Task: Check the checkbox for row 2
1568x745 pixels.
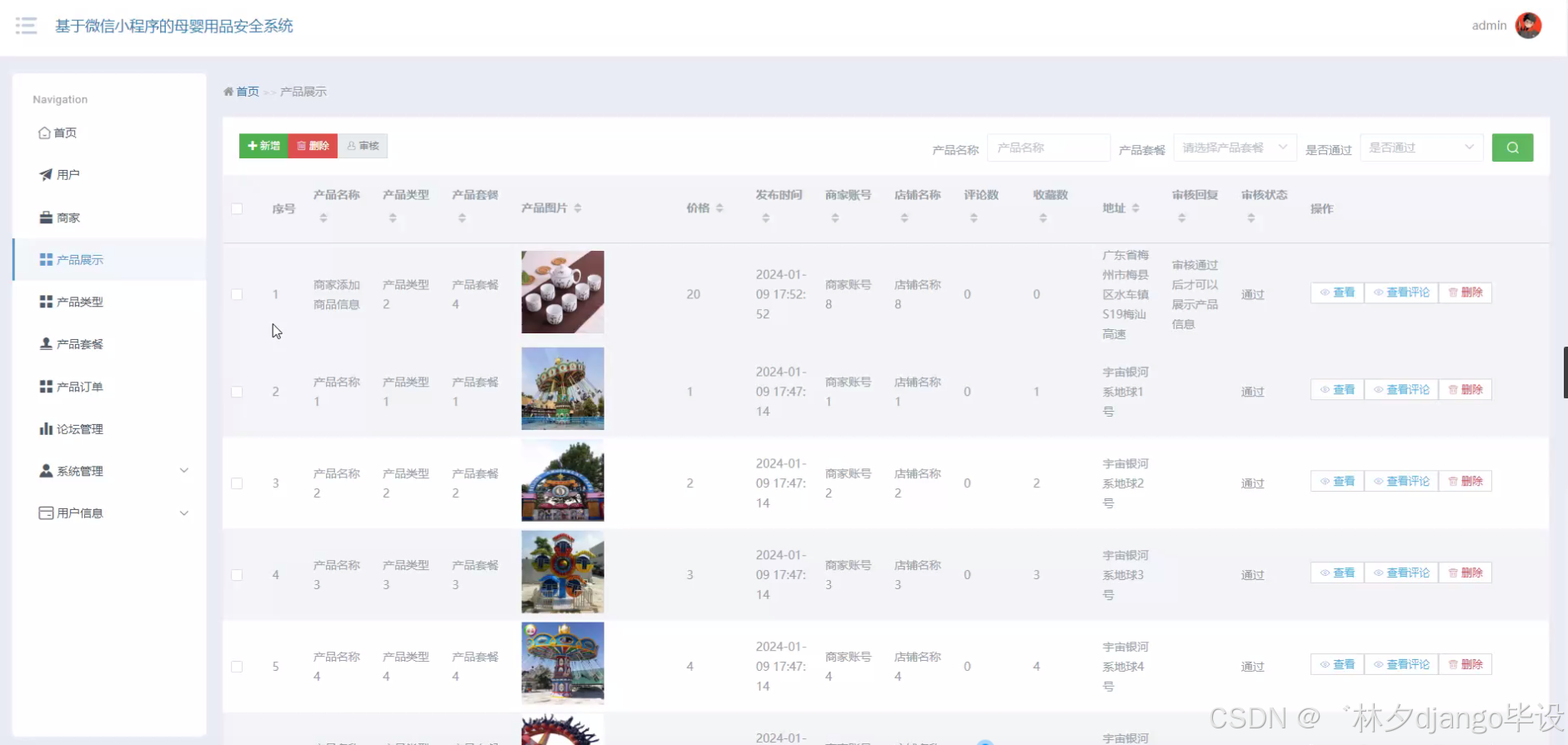Action: [x=237, y=392]
